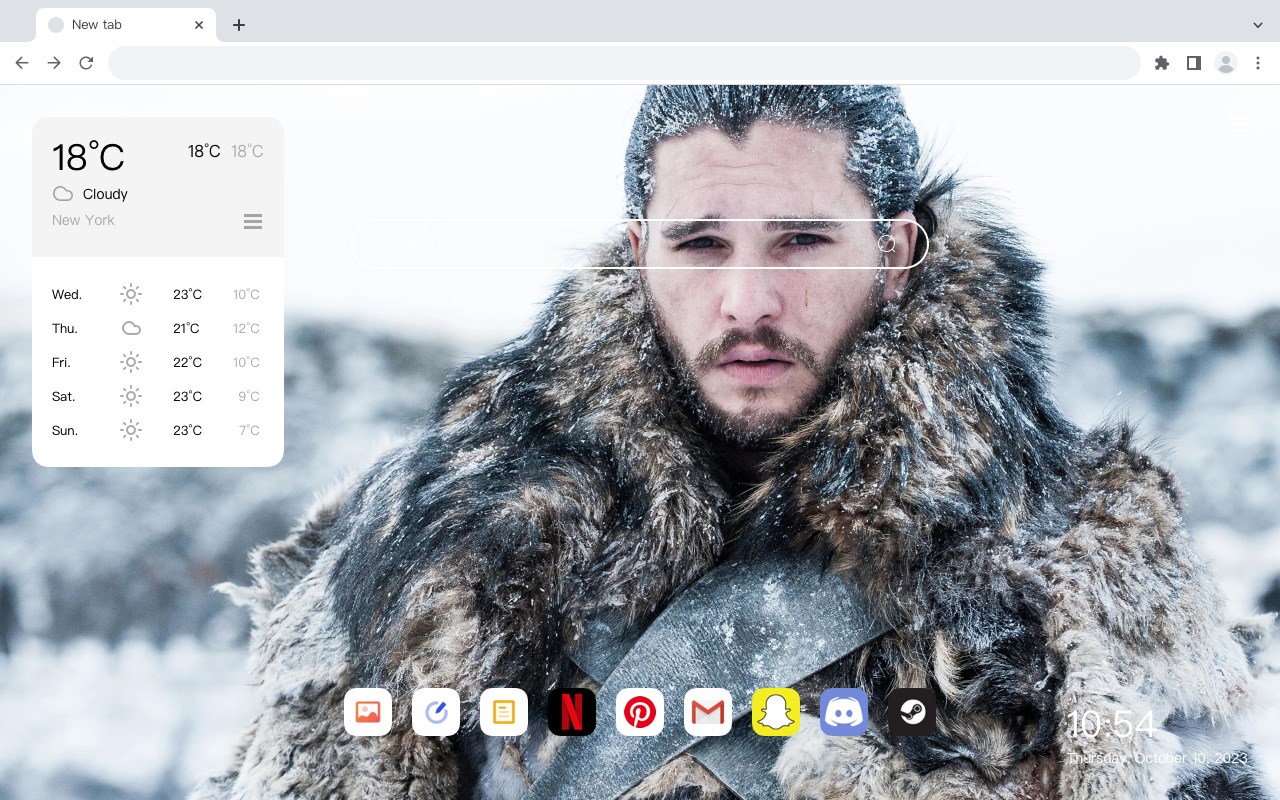Screen dimensions: 1280x800
Task: Open the Chrome profile avatar
Action: pos(1226,63)
